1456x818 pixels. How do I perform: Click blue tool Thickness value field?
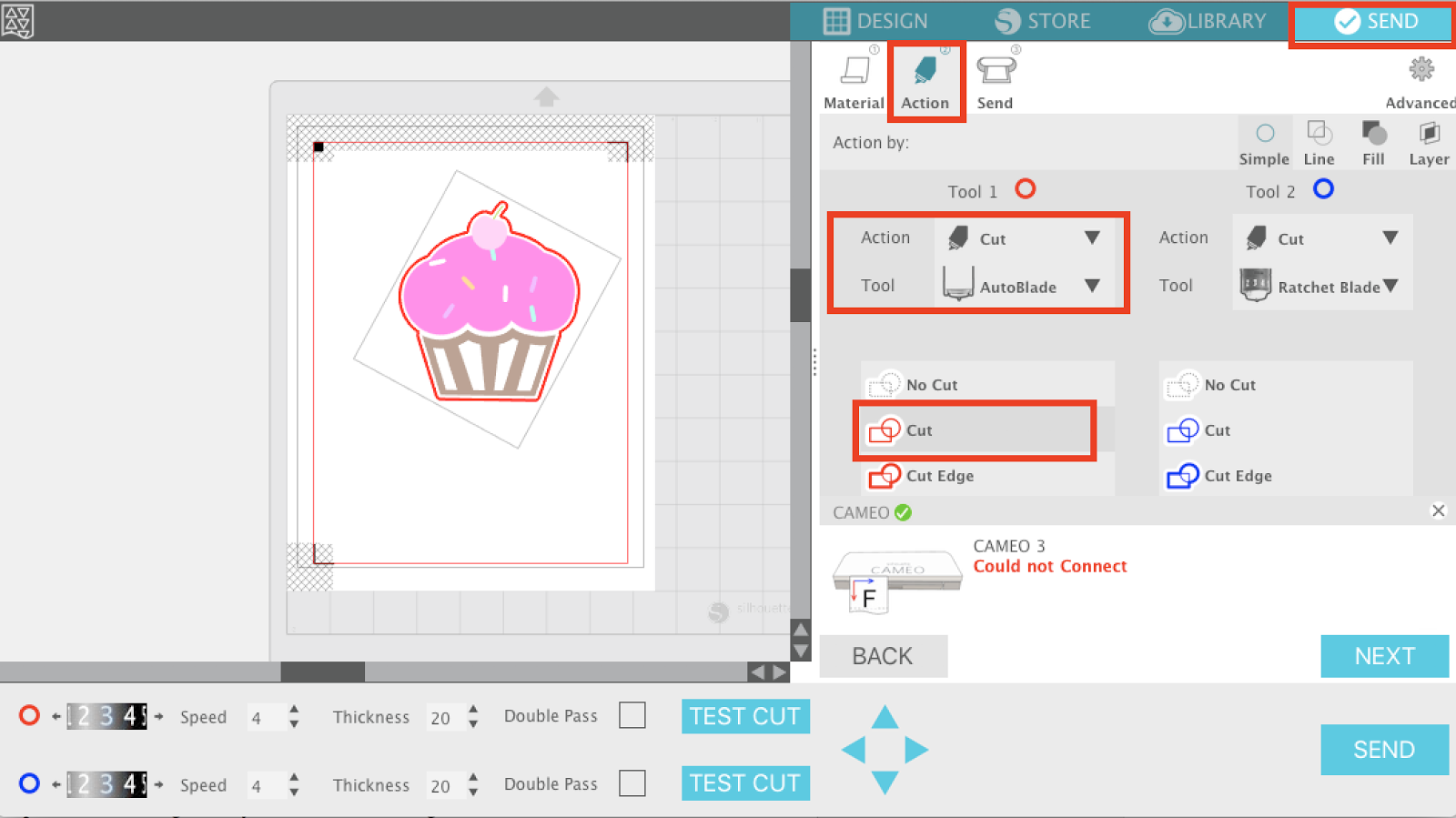445,785
